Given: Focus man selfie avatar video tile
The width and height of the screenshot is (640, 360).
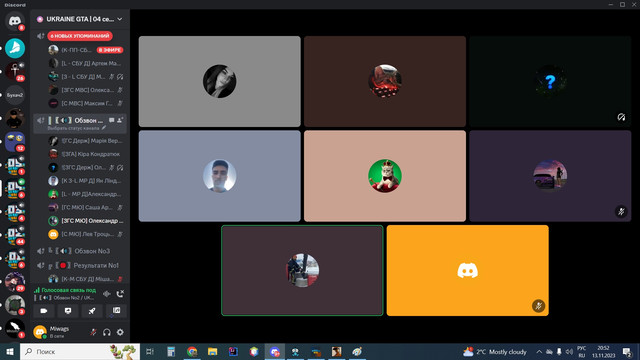Looking at the screenshot, I should click(x=220, y=176).
